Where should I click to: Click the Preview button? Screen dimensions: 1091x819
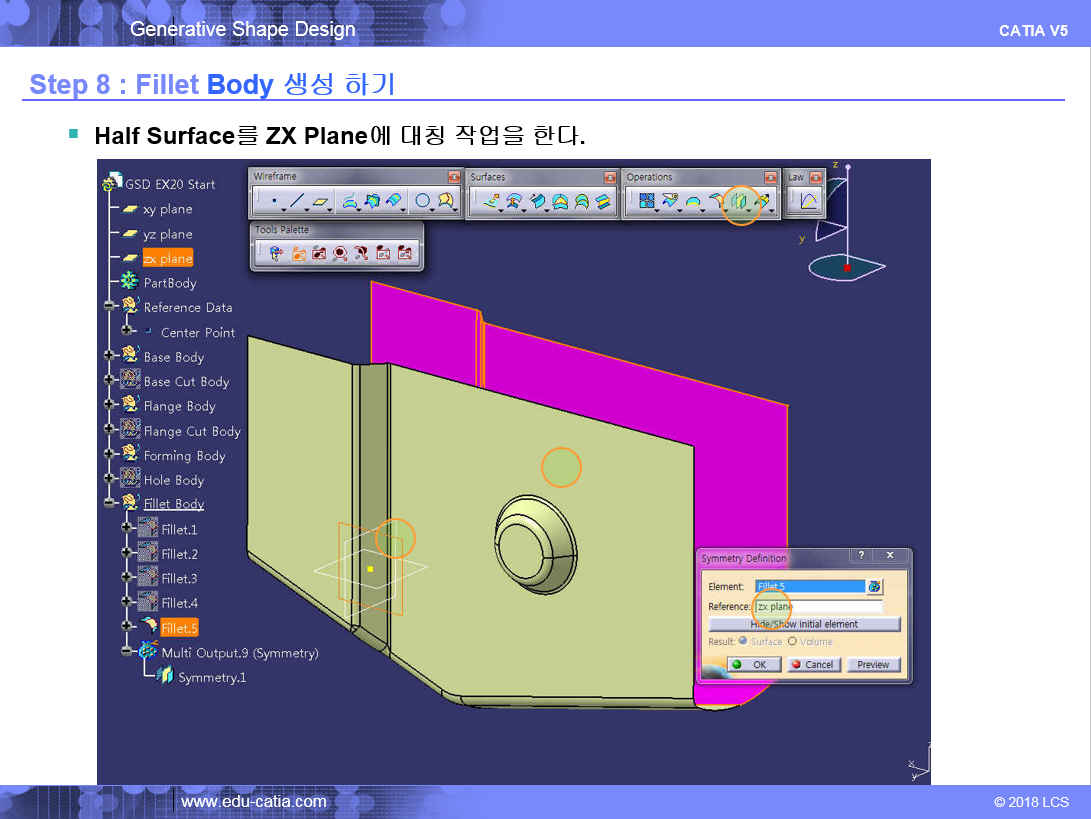(872, 664)
